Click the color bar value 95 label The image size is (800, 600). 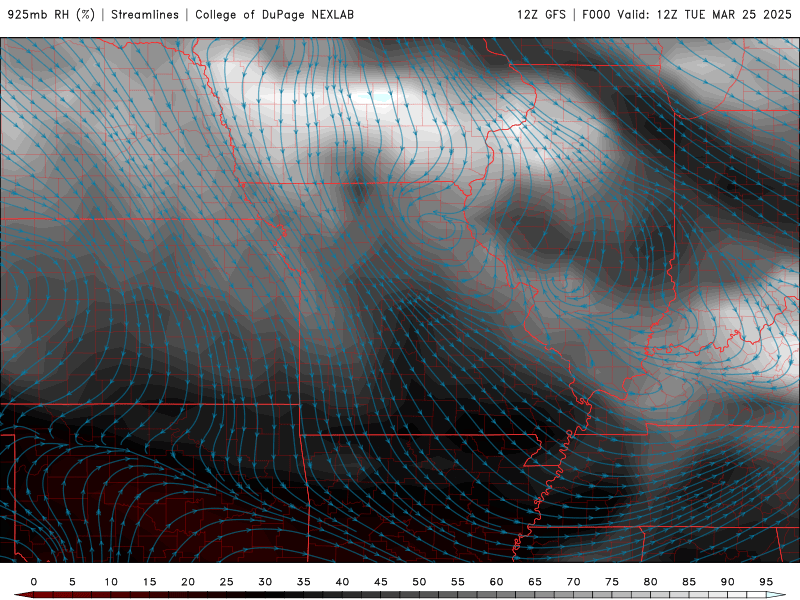pos(766,582)
